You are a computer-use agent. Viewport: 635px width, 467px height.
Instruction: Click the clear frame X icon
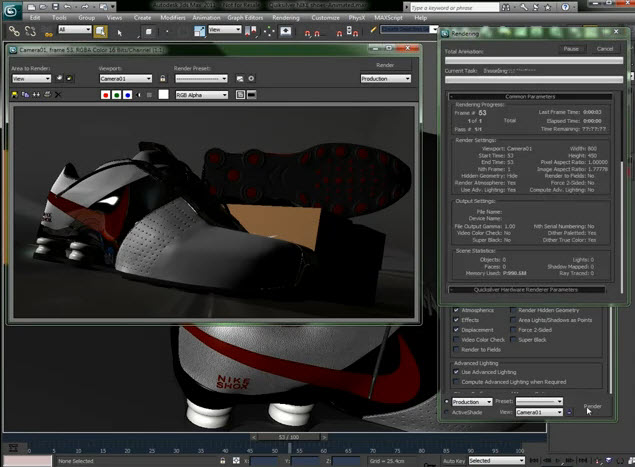(x=57, y=95)
